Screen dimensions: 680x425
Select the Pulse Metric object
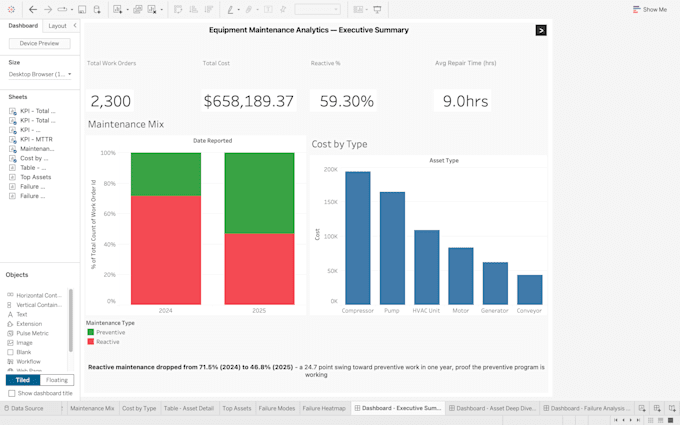tap(28, 333)
